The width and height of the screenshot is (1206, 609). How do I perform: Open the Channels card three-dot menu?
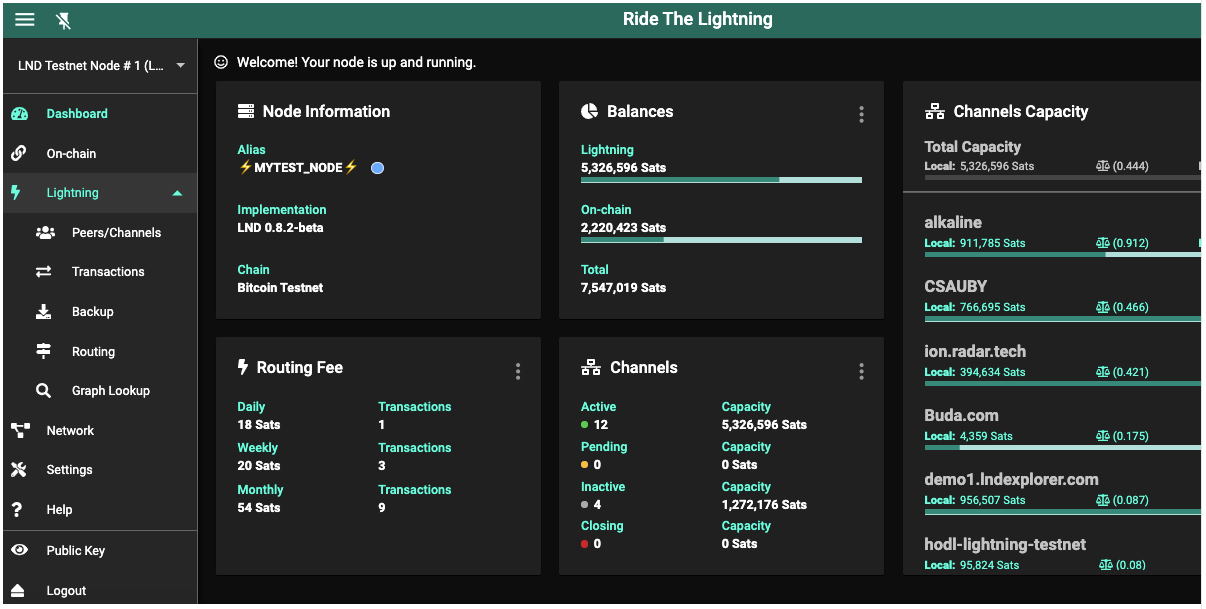(x=861, y=371)
